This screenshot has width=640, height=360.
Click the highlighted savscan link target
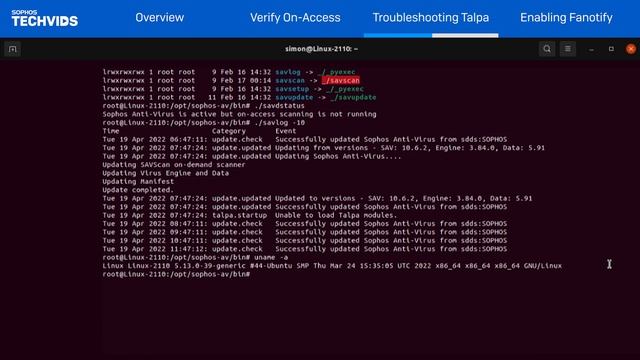(341, 80)
